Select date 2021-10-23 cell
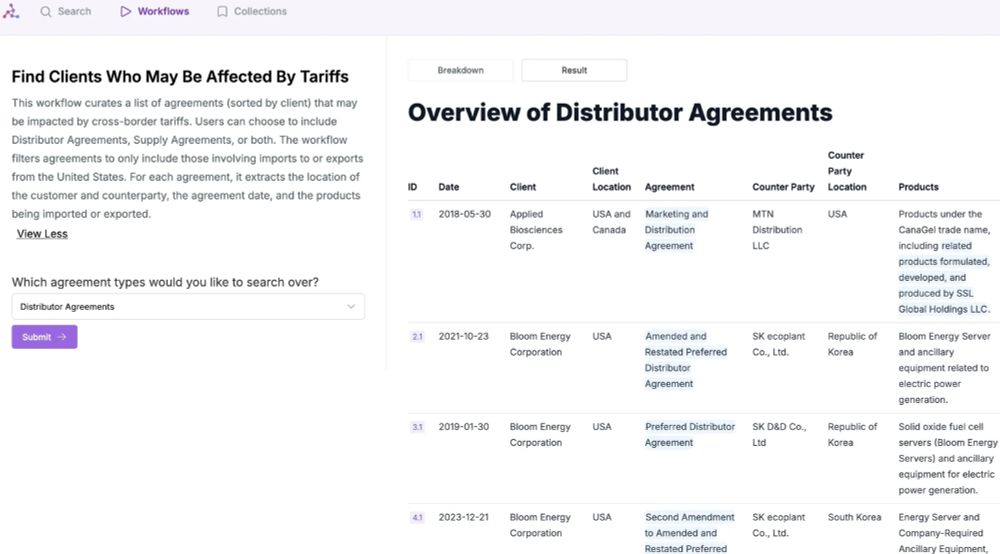 pyautogui.click(x=463, y=337)
